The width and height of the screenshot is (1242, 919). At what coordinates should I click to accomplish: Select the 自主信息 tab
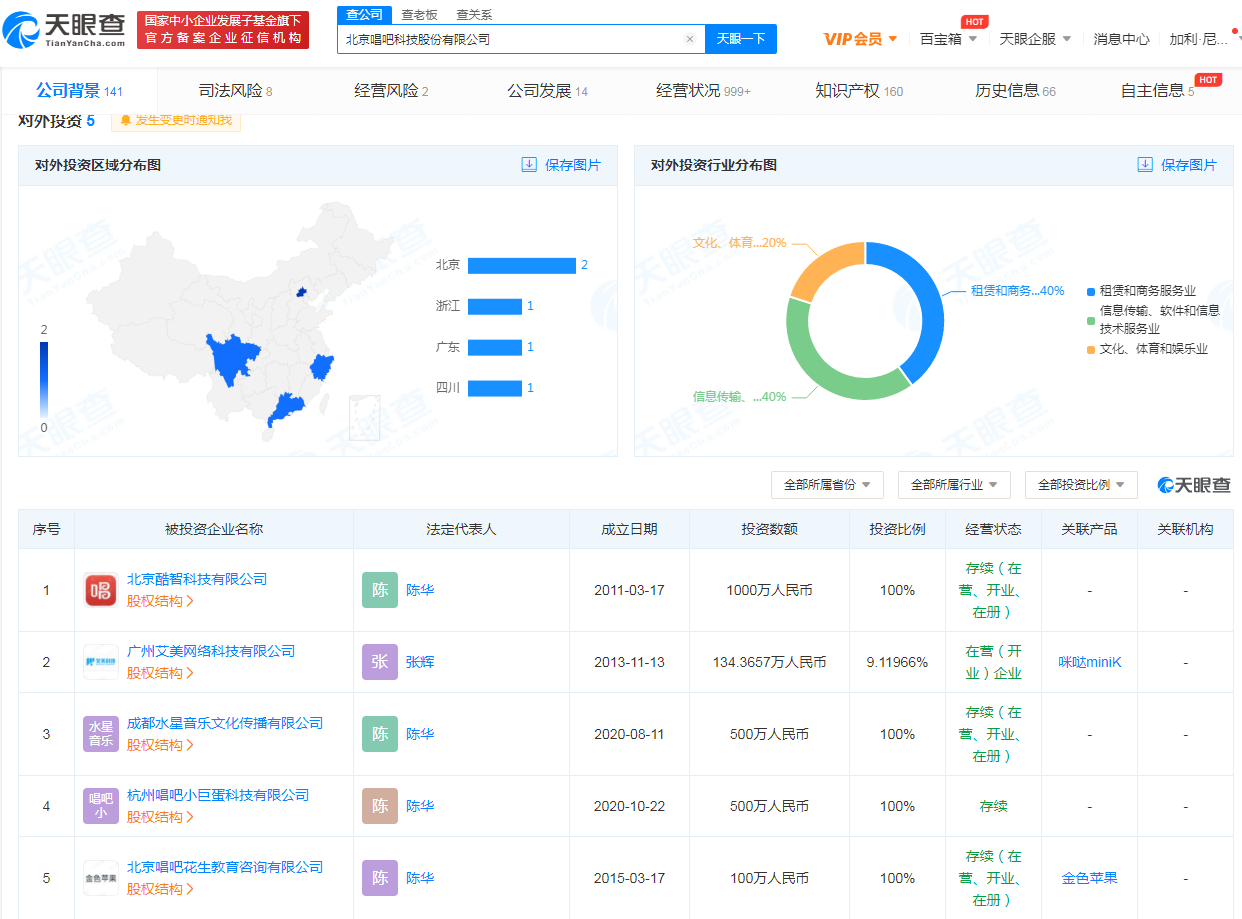(x=1157, y=91)
